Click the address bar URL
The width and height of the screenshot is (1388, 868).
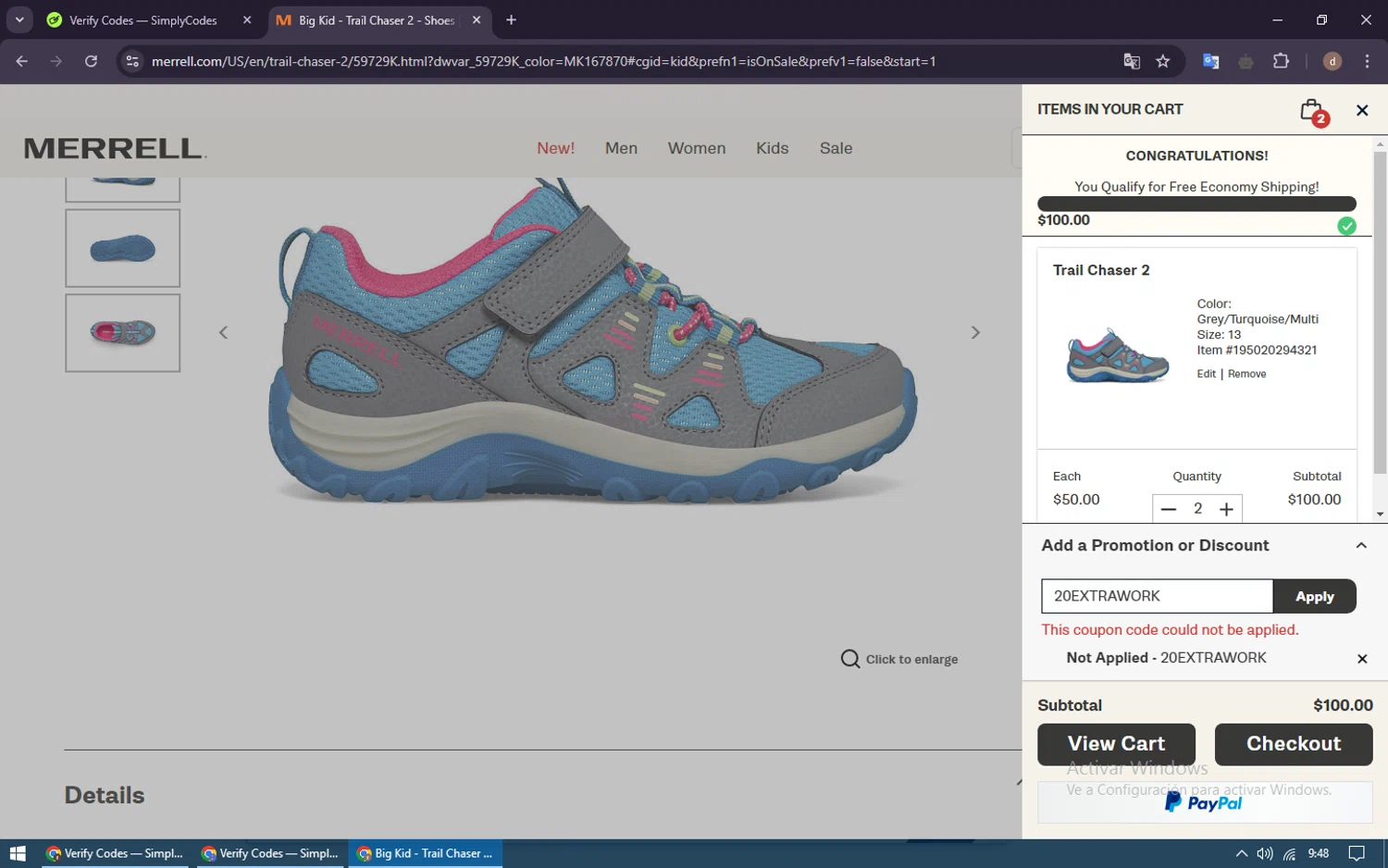[x=543, y=61]
